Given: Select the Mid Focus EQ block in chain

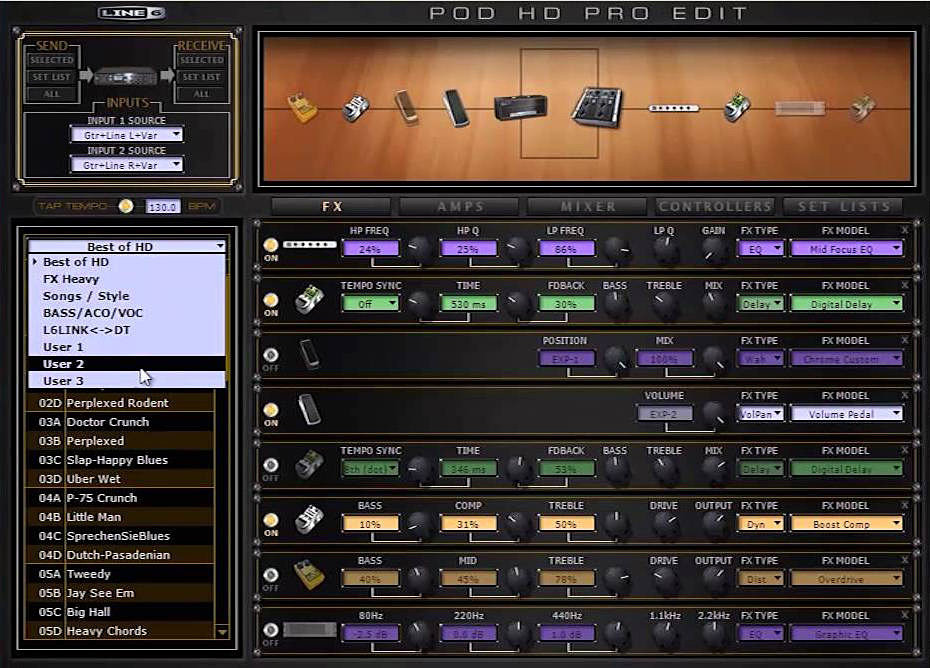Looking at the screenshot, I should point(674,108).
